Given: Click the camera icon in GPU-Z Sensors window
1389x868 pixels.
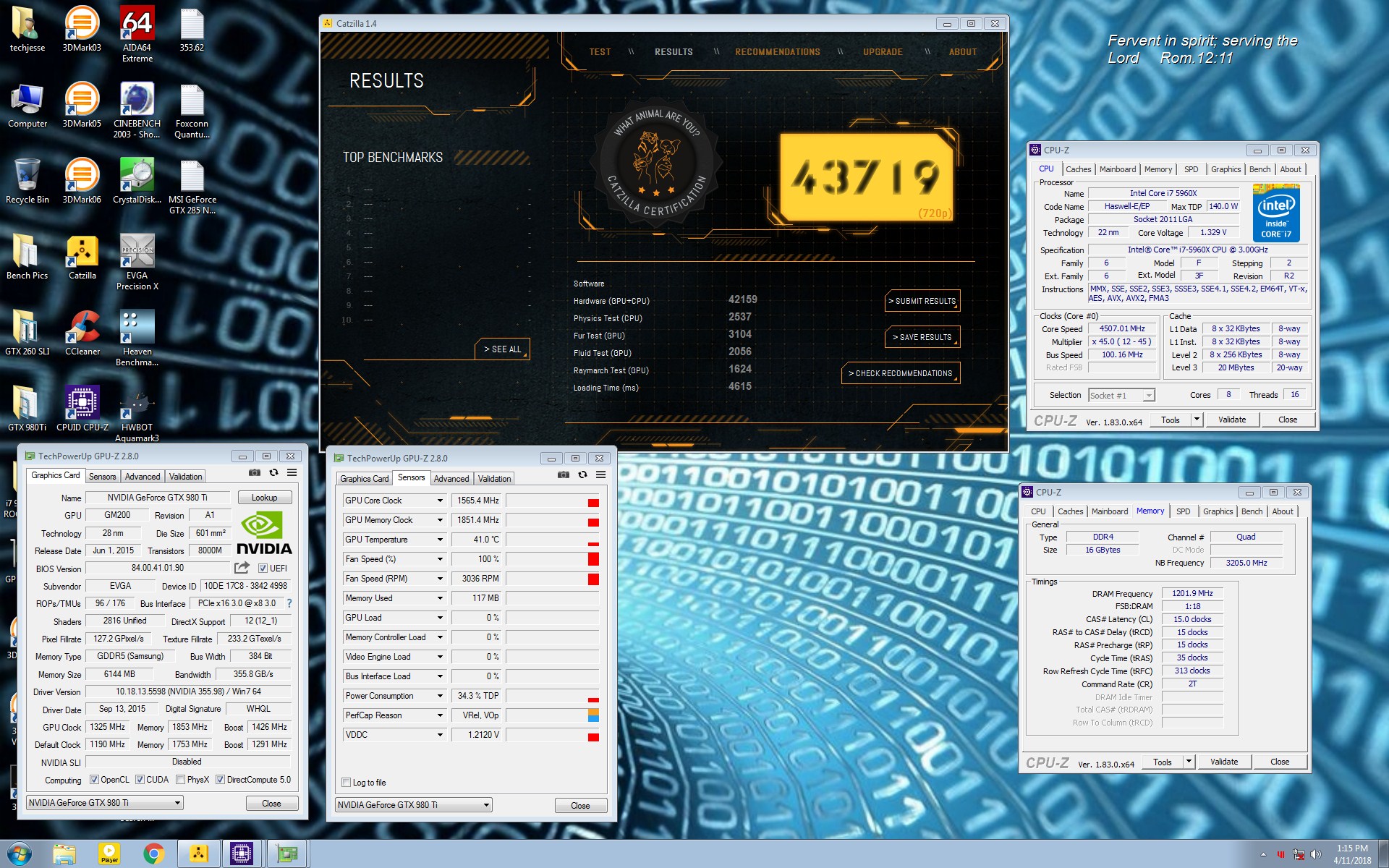Looking at the screenshot, I should pyautogui.click(x=564, y=475).
